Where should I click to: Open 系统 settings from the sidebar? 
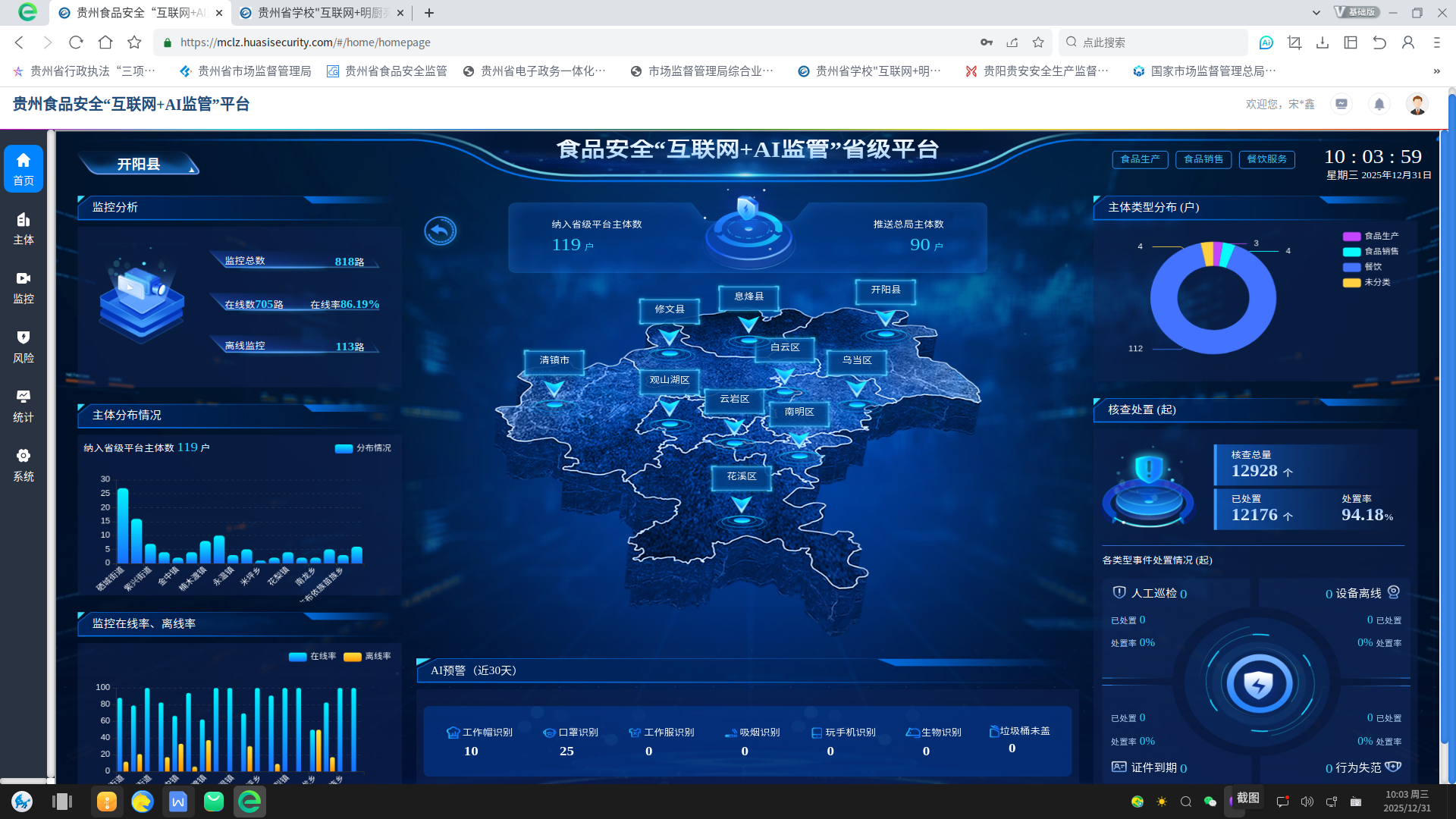[24, 465]
